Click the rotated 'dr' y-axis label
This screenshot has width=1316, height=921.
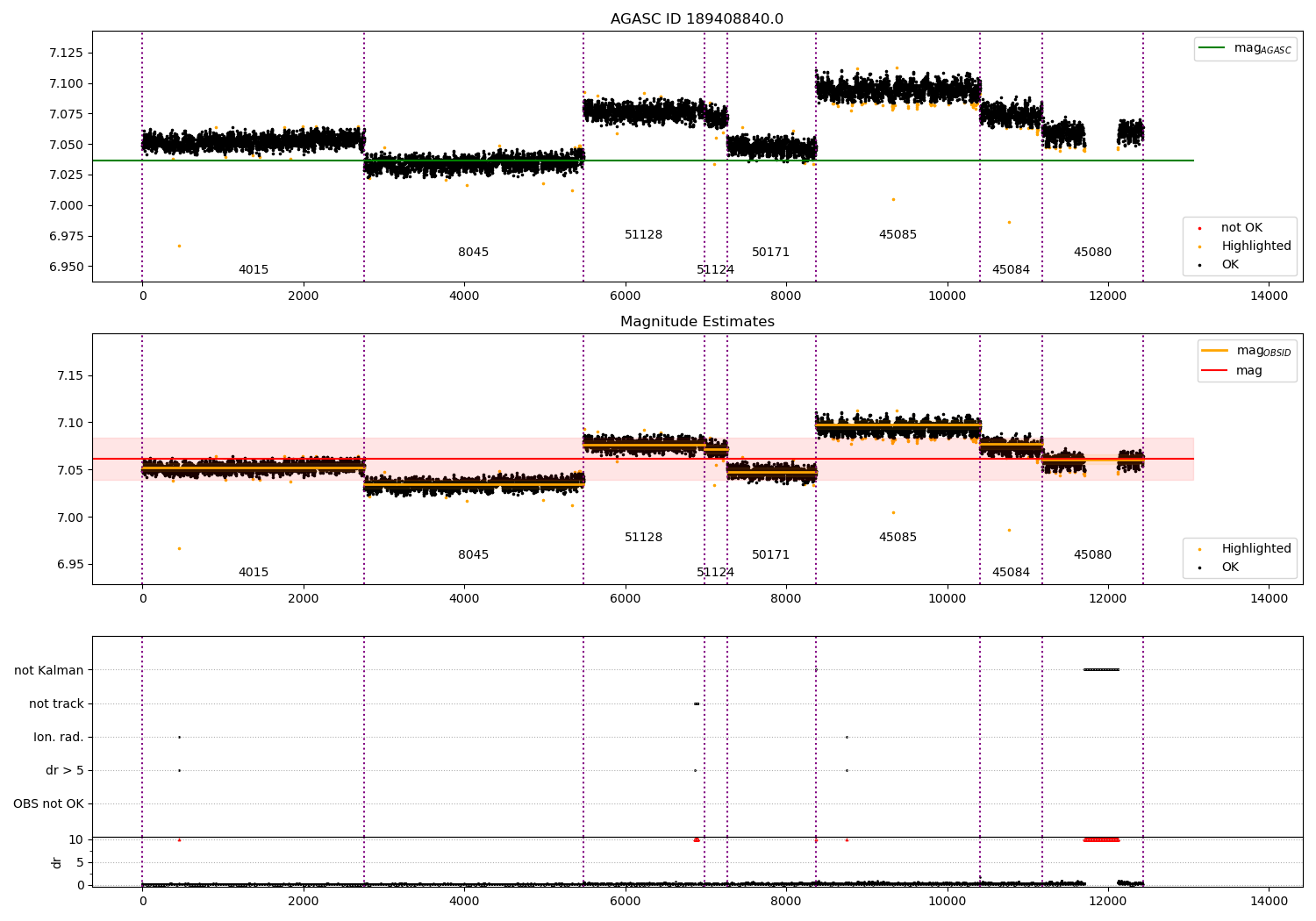click(57, 862)
